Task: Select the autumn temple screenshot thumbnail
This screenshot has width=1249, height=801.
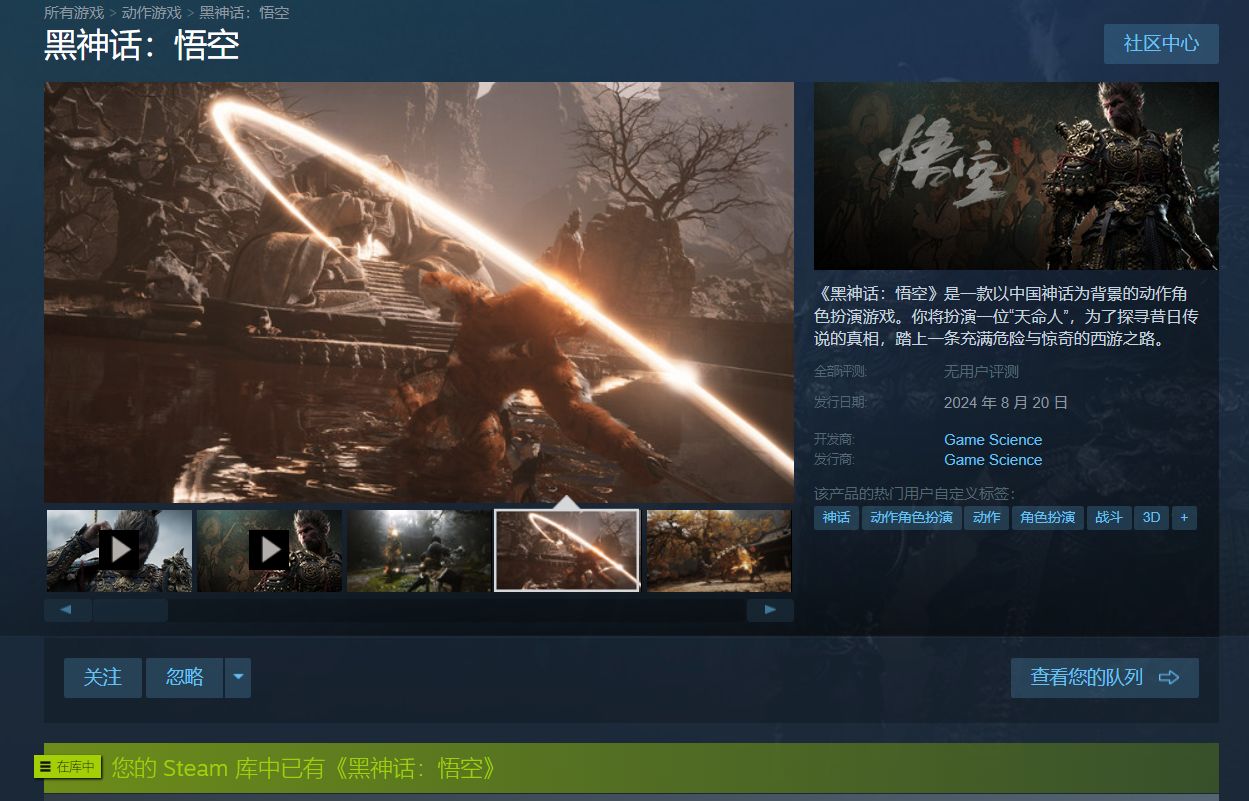Action: tap(719, 550)
